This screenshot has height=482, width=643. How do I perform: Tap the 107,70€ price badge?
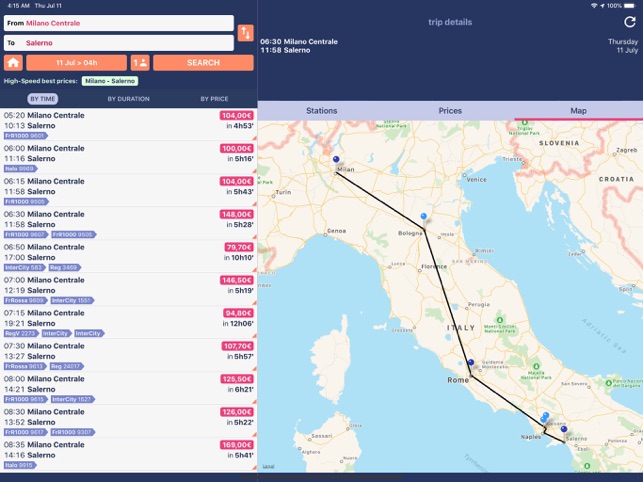(238, 346)
